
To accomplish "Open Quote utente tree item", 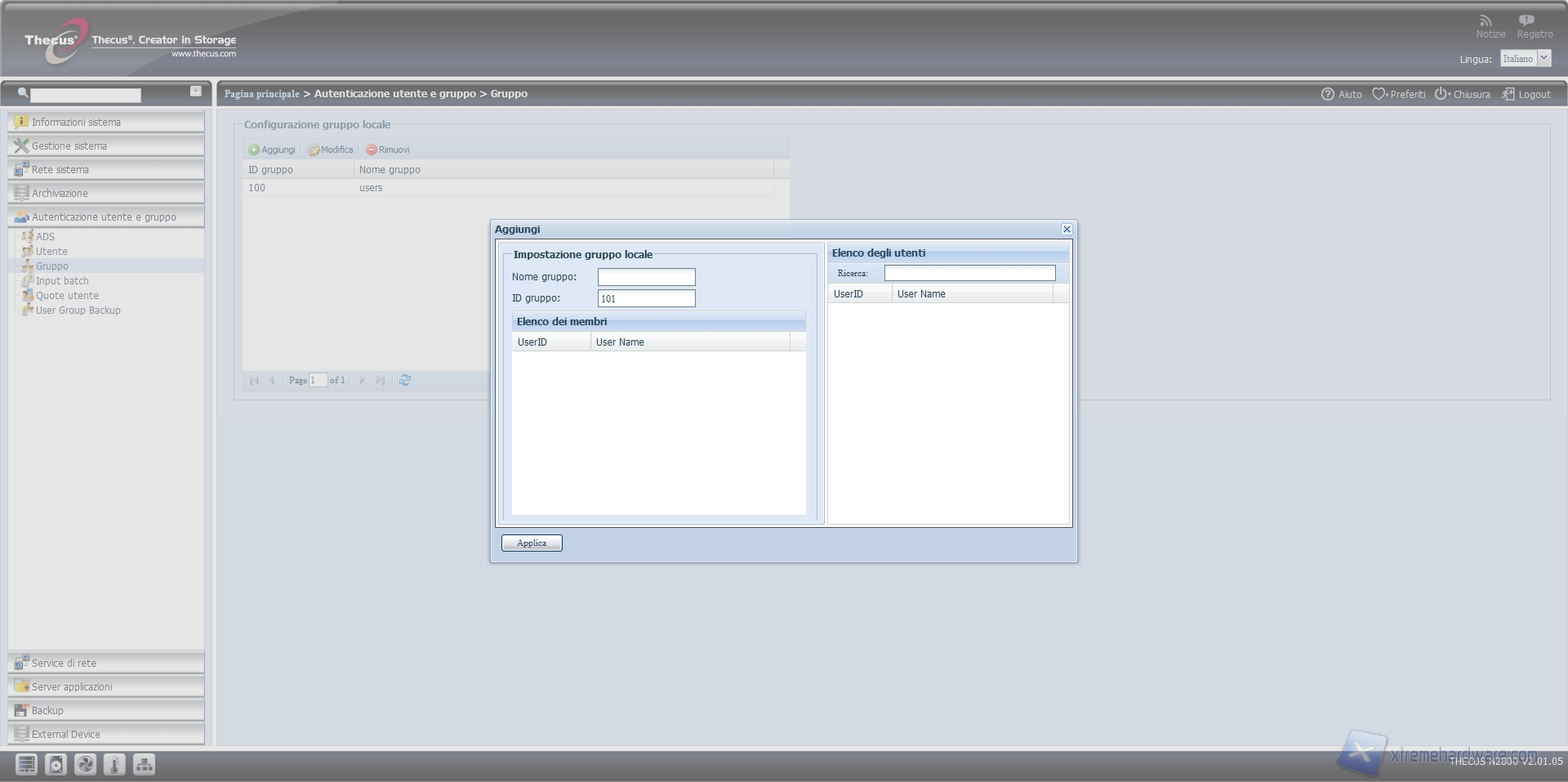I will pos(67,296).
